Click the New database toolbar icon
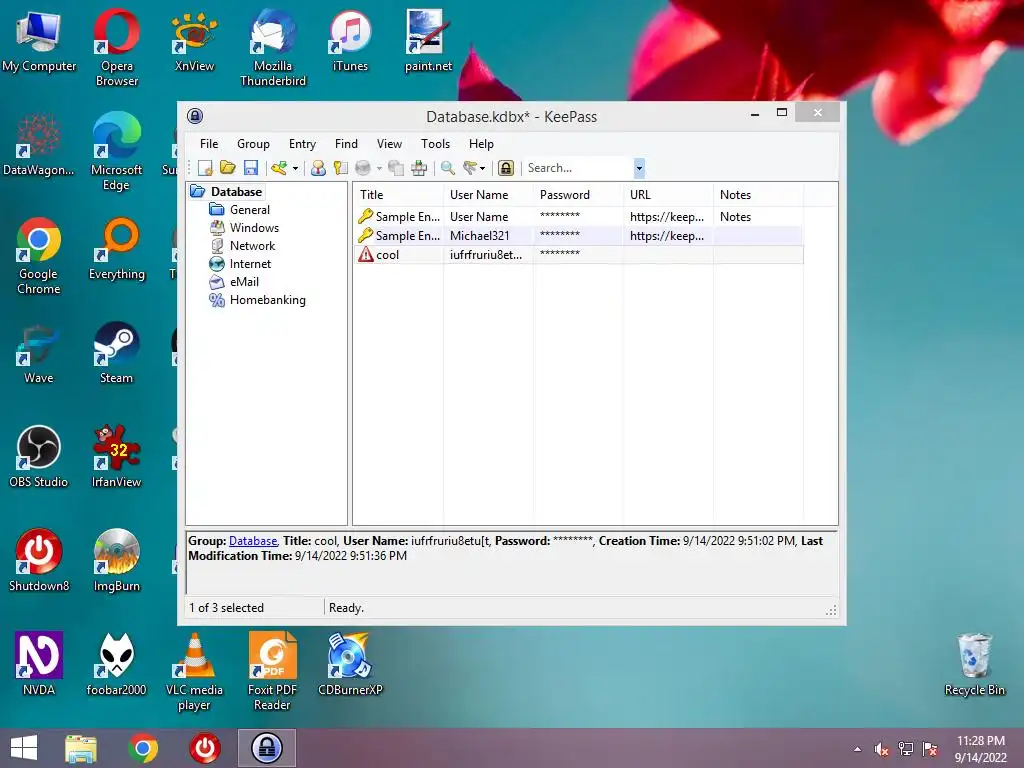The height and width of the screenshot is (768, 1024). click(x=205, y=168)
